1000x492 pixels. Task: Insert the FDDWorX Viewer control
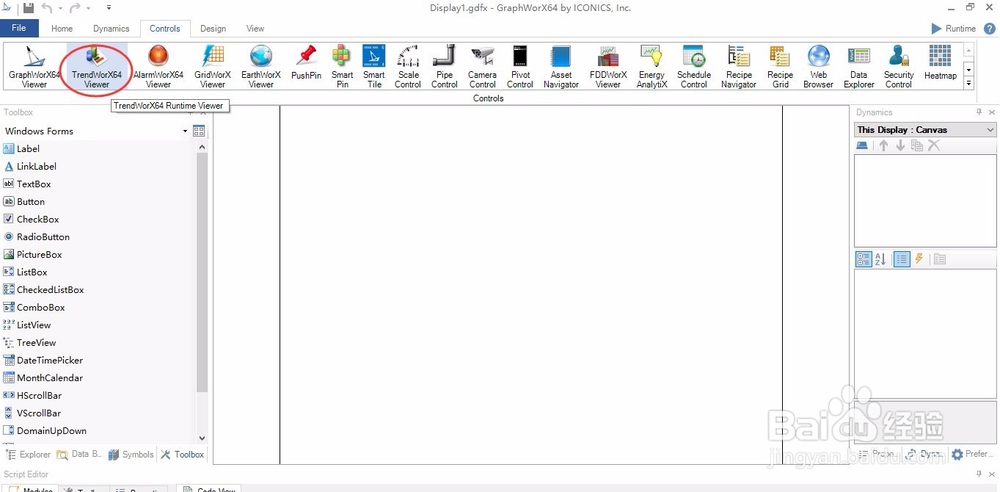(x=608, y=66)
